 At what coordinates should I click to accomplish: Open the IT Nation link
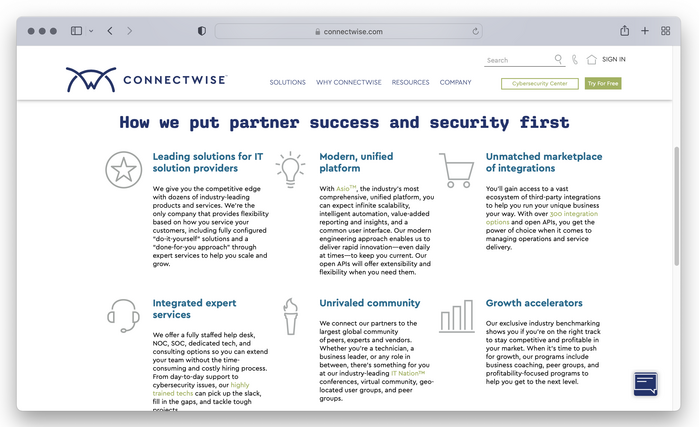408,373
